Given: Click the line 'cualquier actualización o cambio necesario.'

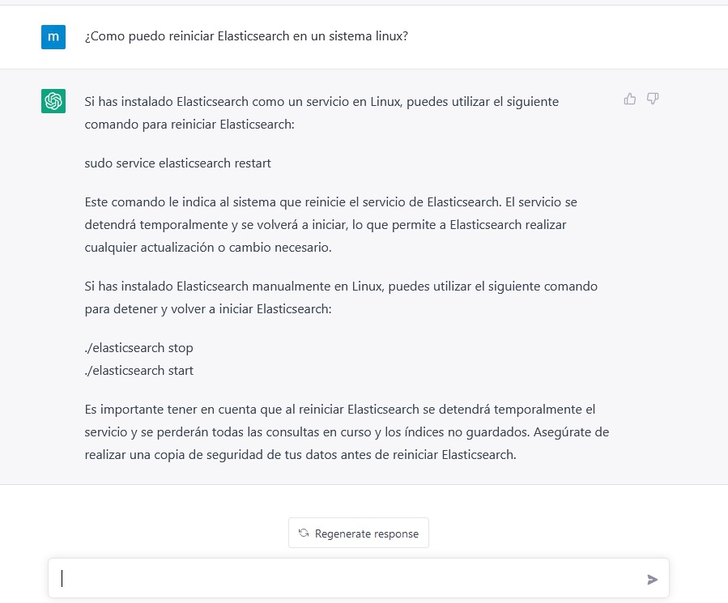Looking at the screenshot, I should [x=208, y=247].
